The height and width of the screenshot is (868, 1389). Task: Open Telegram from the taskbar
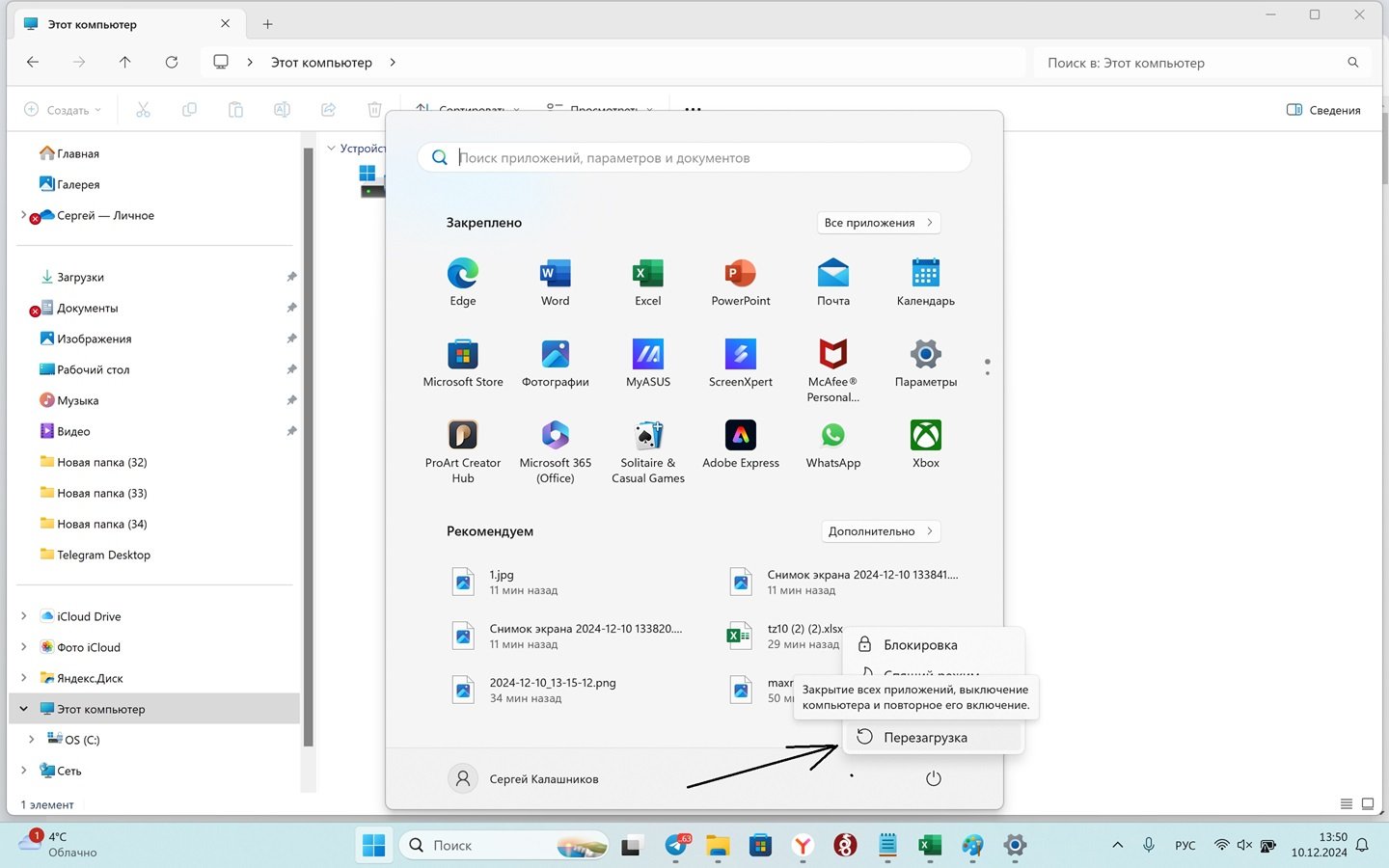(678, 846)
